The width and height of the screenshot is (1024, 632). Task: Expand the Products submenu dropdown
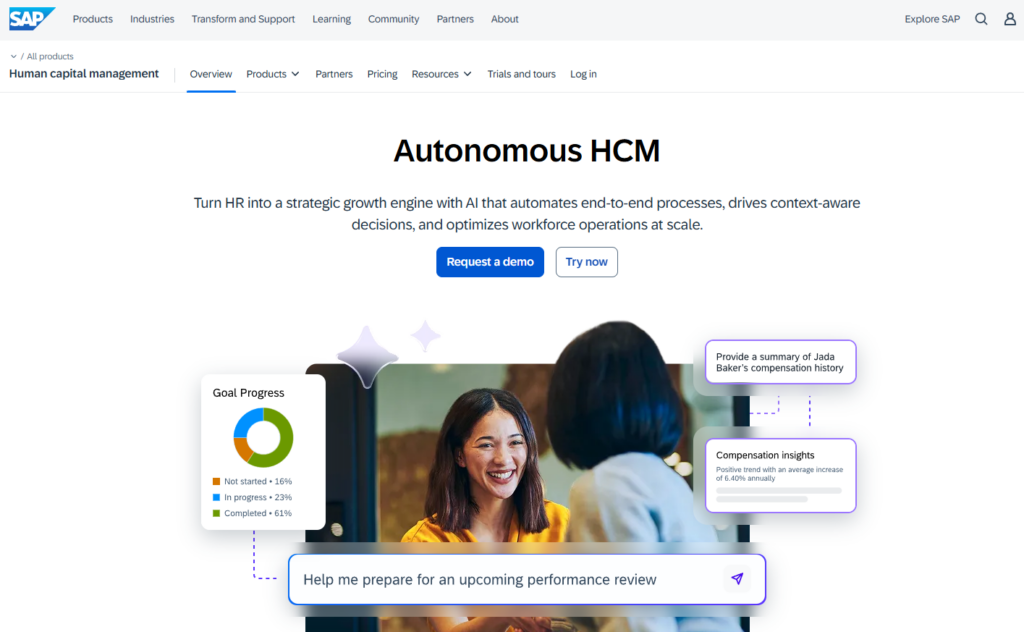[x=272, y=74]
